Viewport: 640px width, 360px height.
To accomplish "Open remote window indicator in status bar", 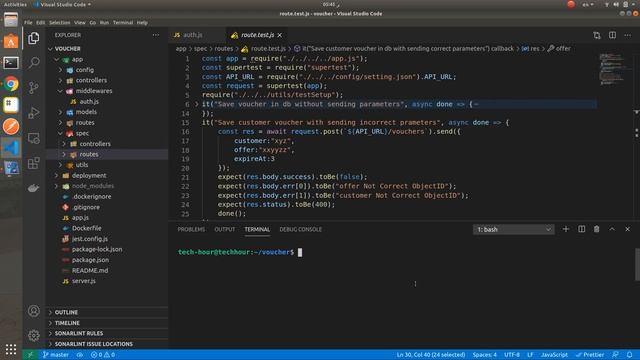I will point(30,355).
